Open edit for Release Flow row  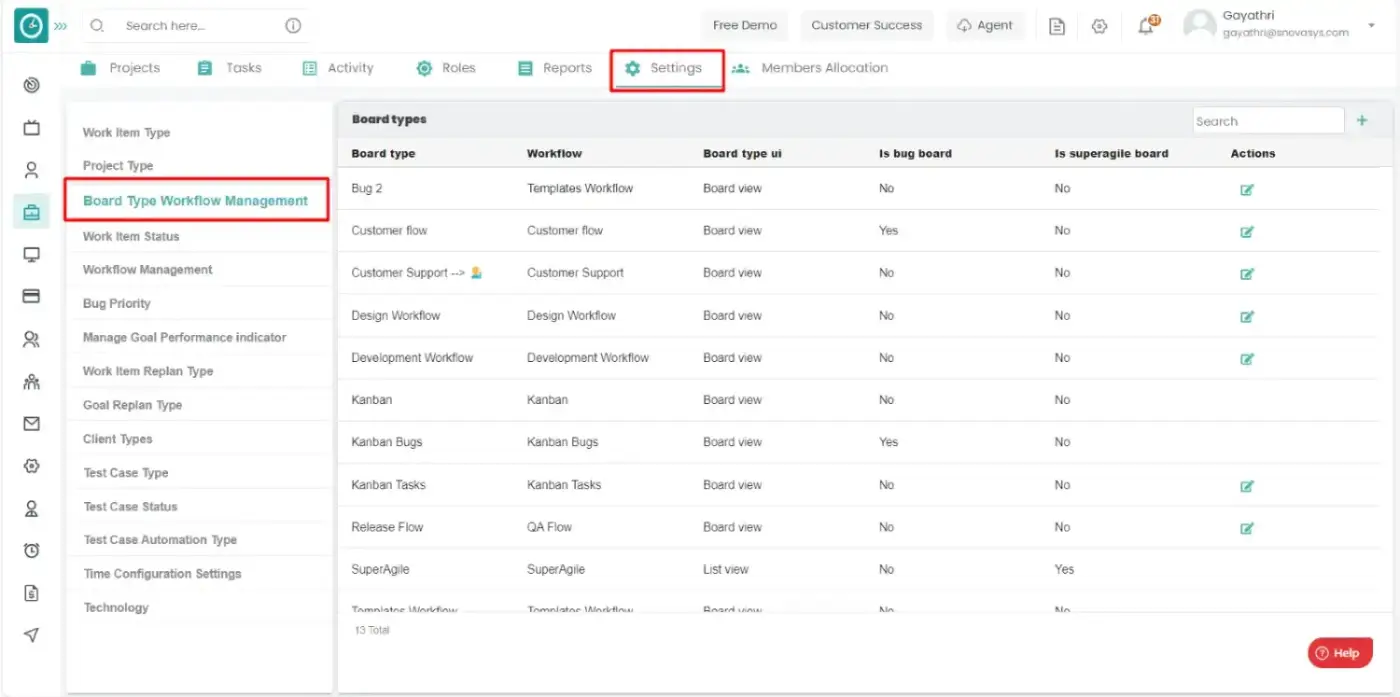(1246, 528)
